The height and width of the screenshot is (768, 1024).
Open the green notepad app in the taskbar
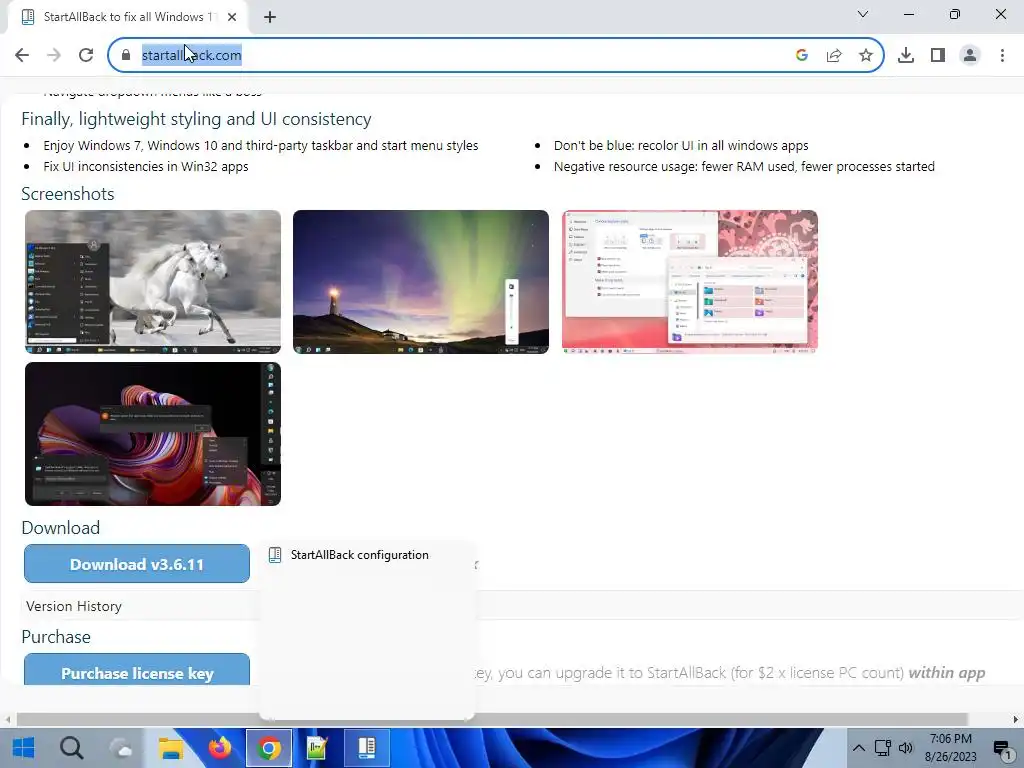317,748
